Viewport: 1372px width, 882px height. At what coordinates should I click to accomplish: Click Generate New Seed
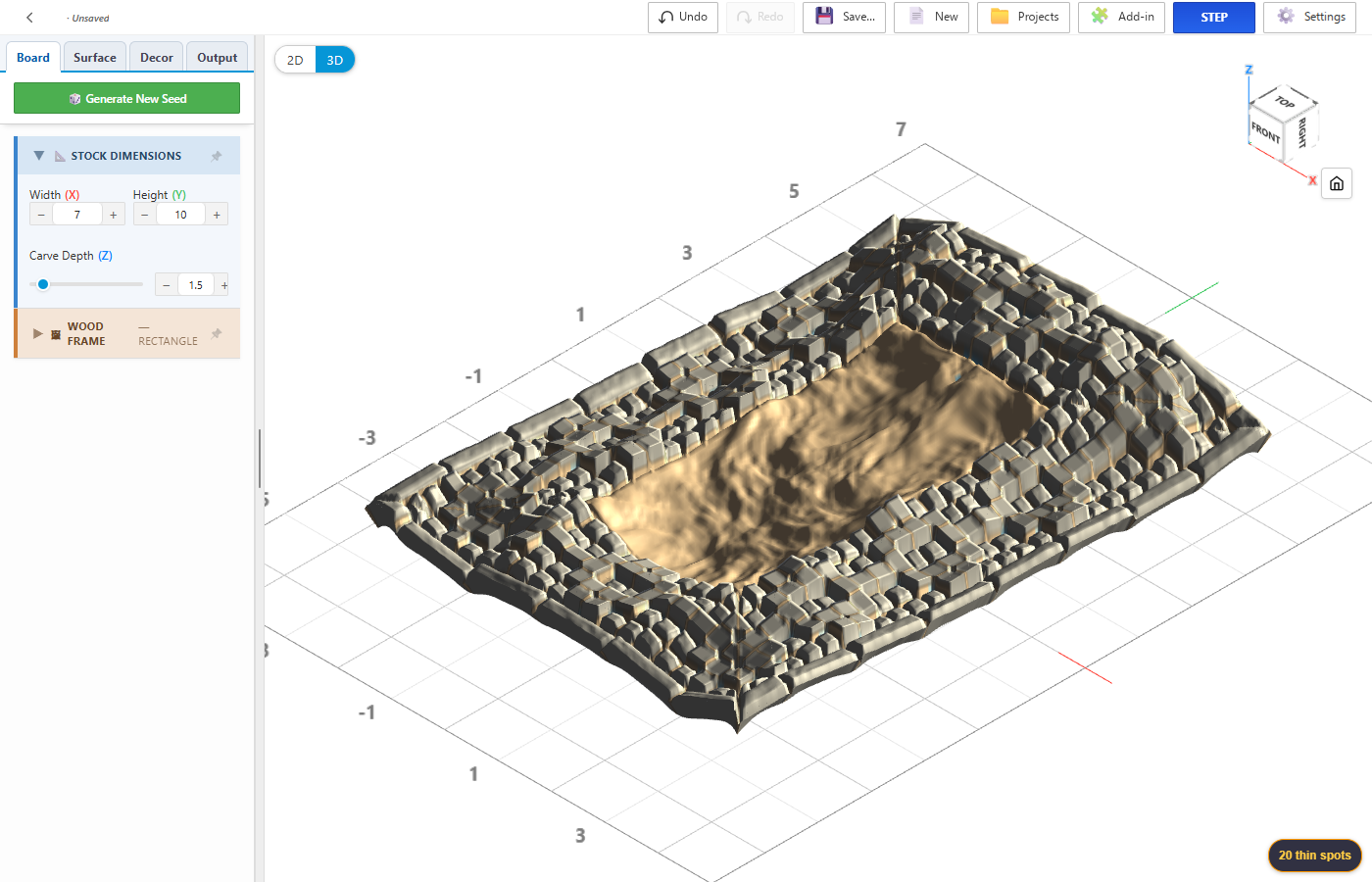click(x=126, y=98)
